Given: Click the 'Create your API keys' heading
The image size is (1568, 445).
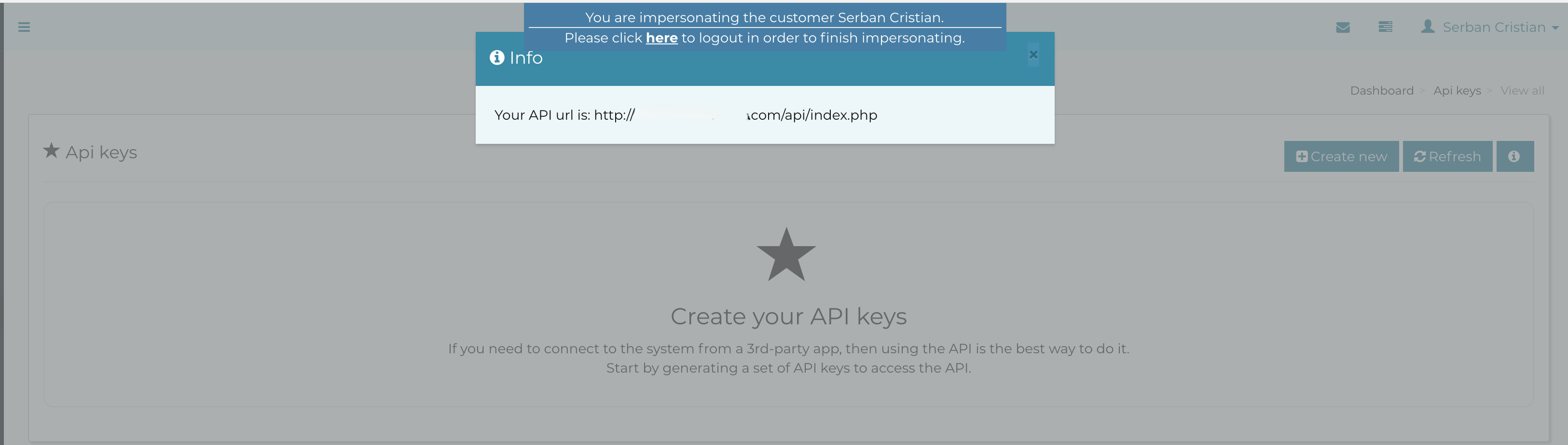Looking at the screenshot, I should pyautogui.click(x=788, y=317).
